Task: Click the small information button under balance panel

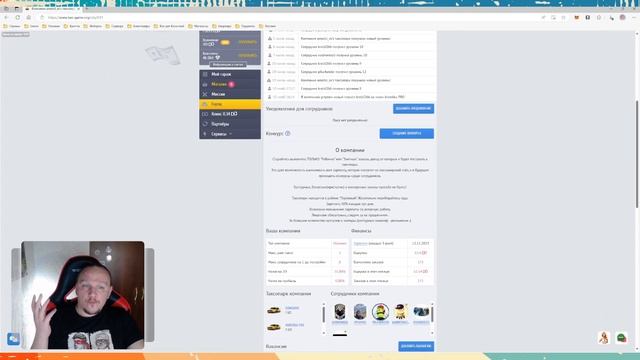Action: pos(228,64)
